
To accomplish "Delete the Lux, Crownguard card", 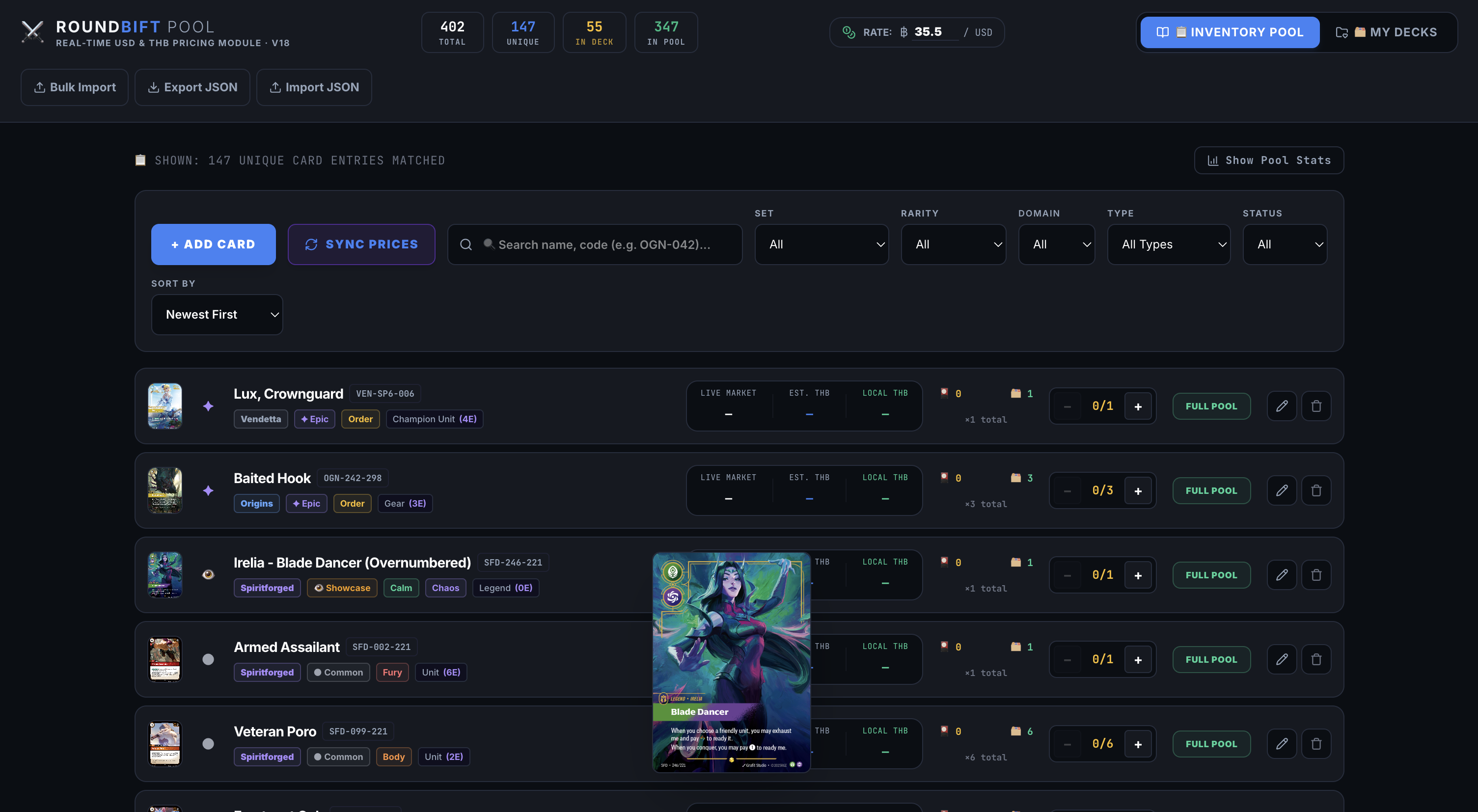I will click(1316, 406).
